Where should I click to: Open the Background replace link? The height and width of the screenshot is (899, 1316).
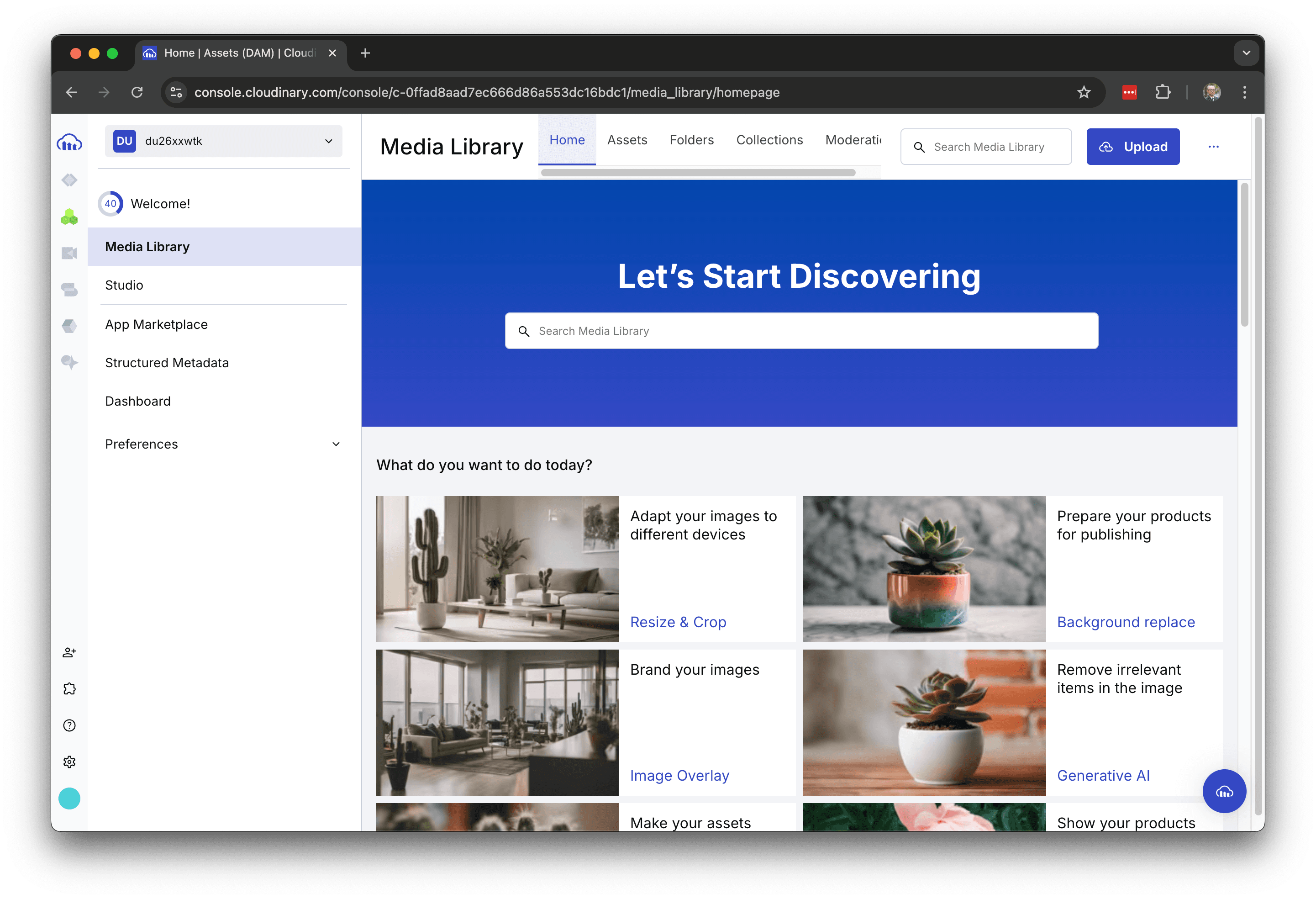tap(1125, 622)
